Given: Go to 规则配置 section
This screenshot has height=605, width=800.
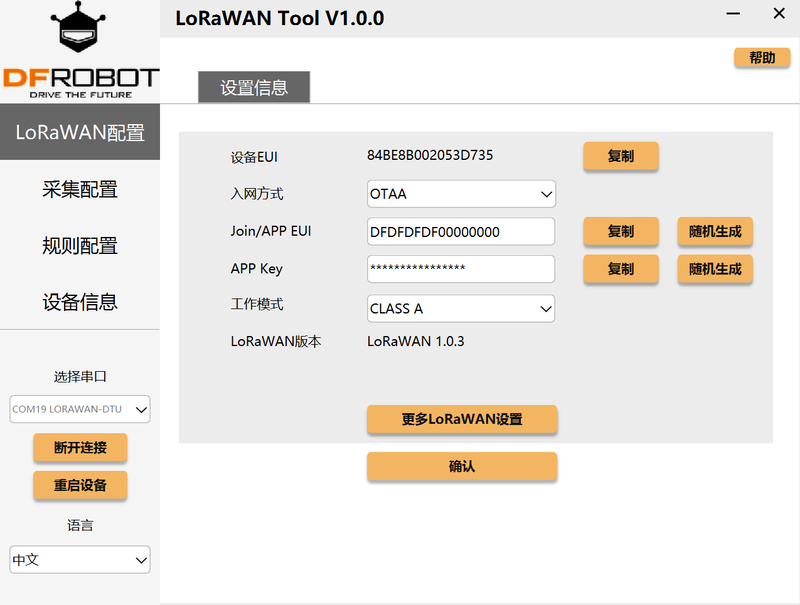Looking at the screenshot, I should [80, 245].
